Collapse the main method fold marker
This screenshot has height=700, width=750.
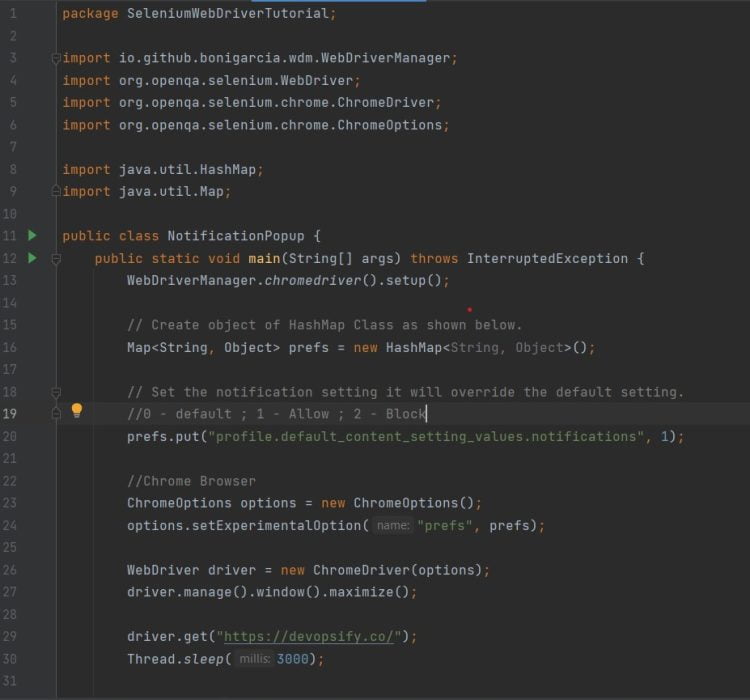tap(56, 259)
